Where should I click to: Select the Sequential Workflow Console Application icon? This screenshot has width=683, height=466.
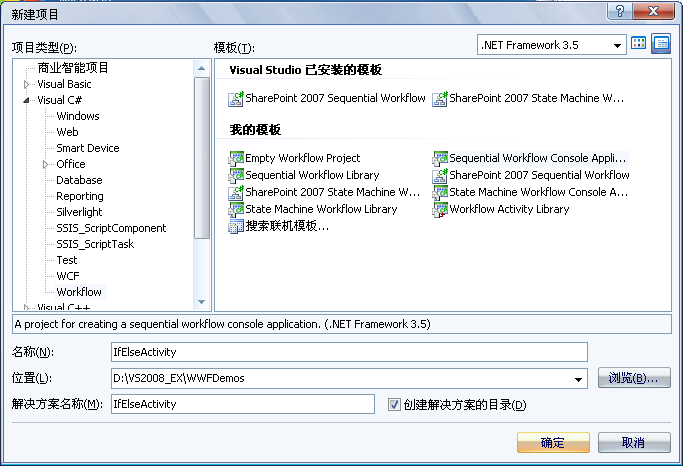440,159
